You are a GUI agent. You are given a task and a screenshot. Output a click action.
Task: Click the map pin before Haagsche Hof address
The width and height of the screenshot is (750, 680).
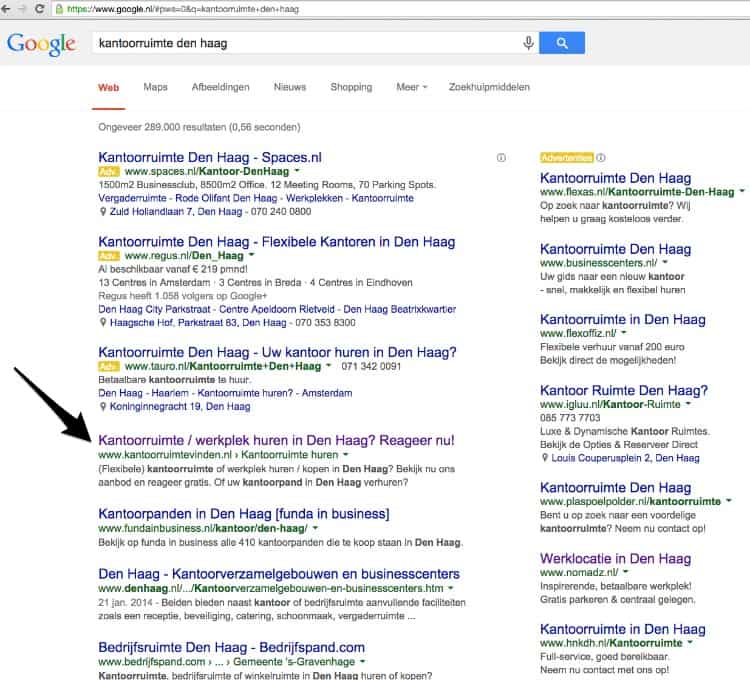click(102, 322)
